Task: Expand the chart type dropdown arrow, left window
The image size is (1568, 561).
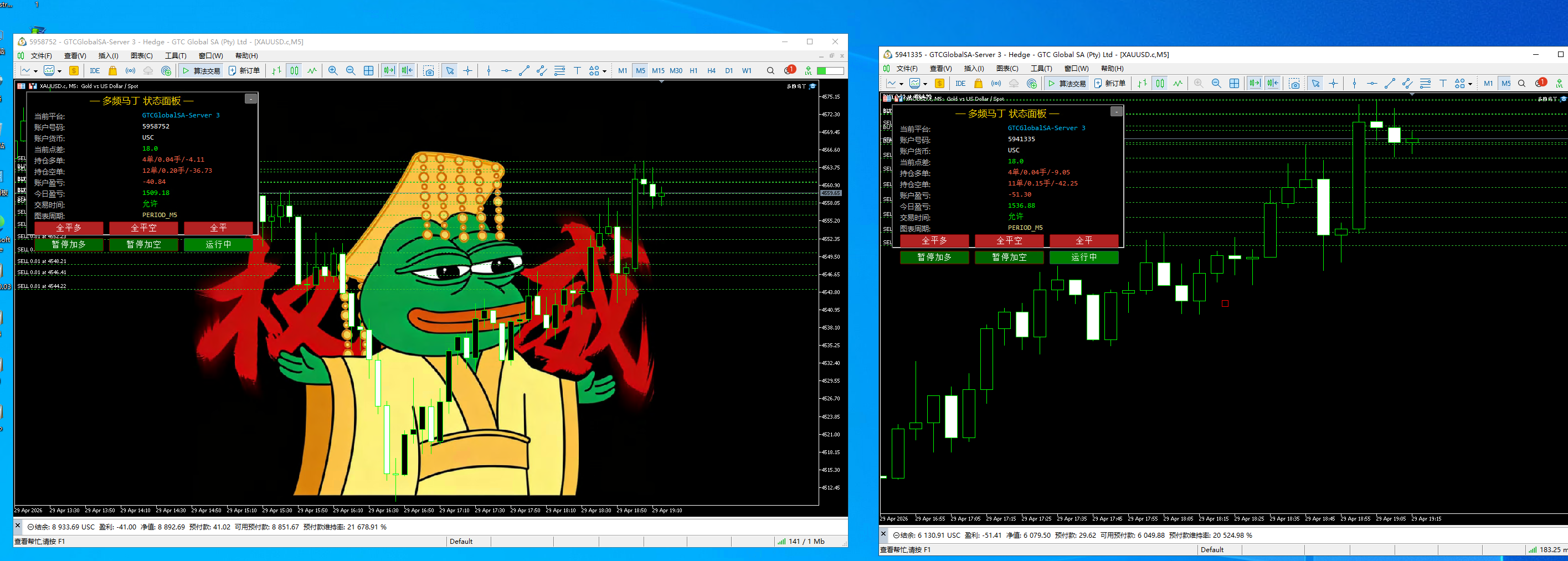Action: tap(35, 71)
